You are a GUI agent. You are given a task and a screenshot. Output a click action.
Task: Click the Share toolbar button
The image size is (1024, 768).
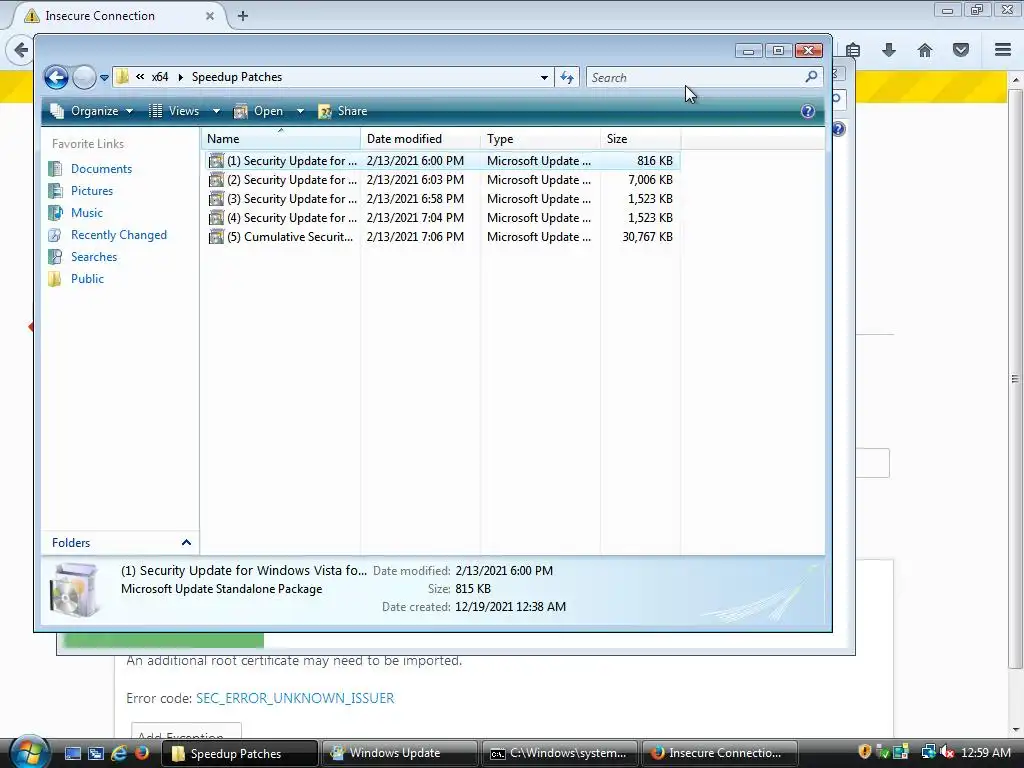tap(343, 111)
